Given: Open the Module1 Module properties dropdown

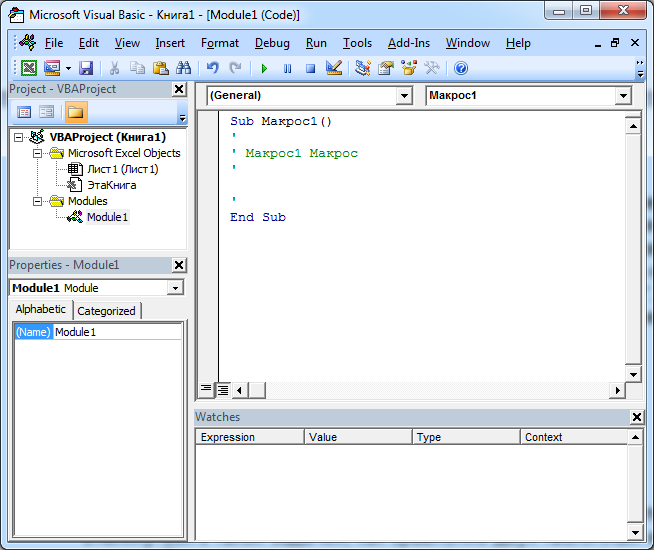Looking at the screenshot, I should click(x=175, y=288).
